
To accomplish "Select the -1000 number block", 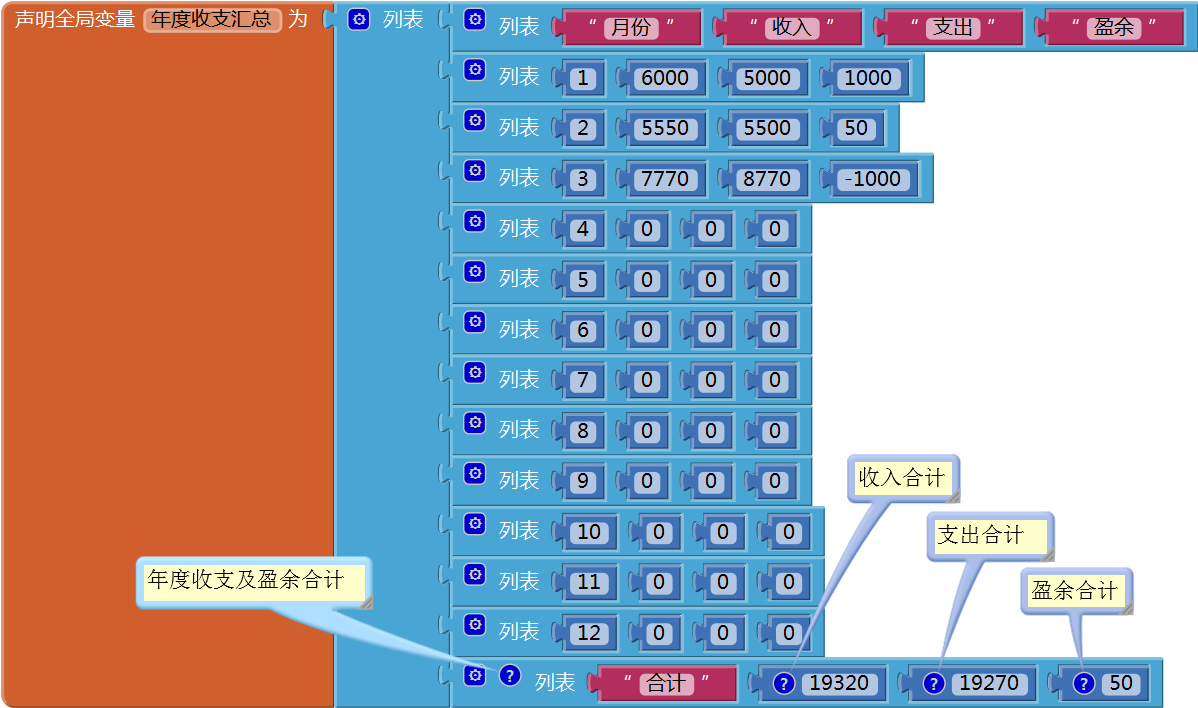I will point(872,179).
